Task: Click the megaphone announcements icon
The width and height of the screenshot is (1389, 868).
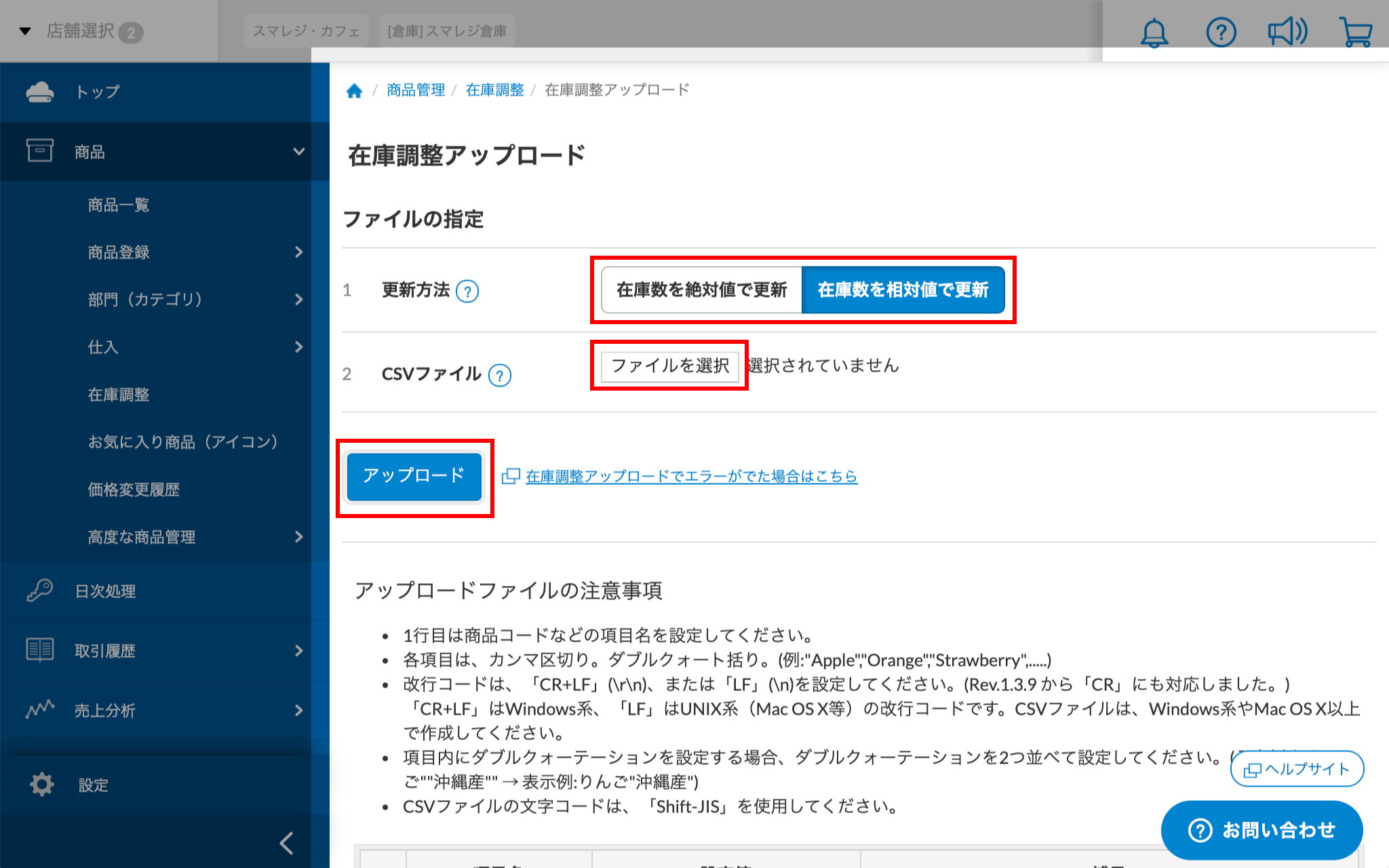Action: pos(1287,33)
